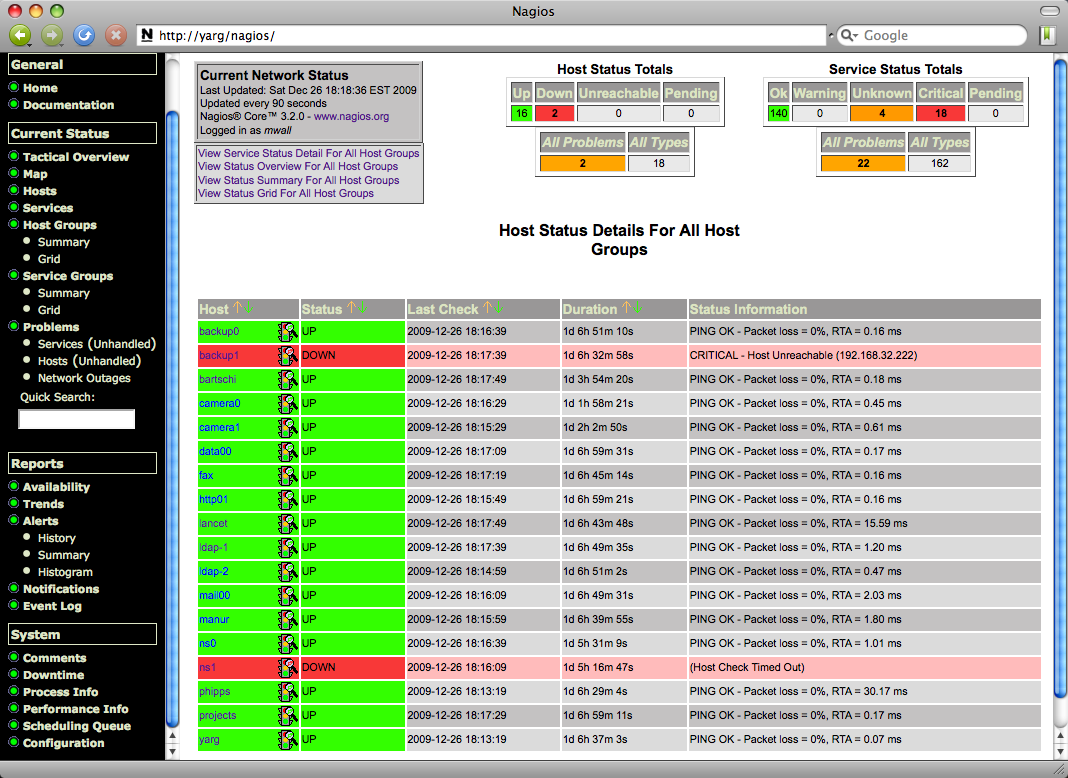View service details icon for backup1
This screenshot has width=1068, height=778.
(x=288, y=355)
